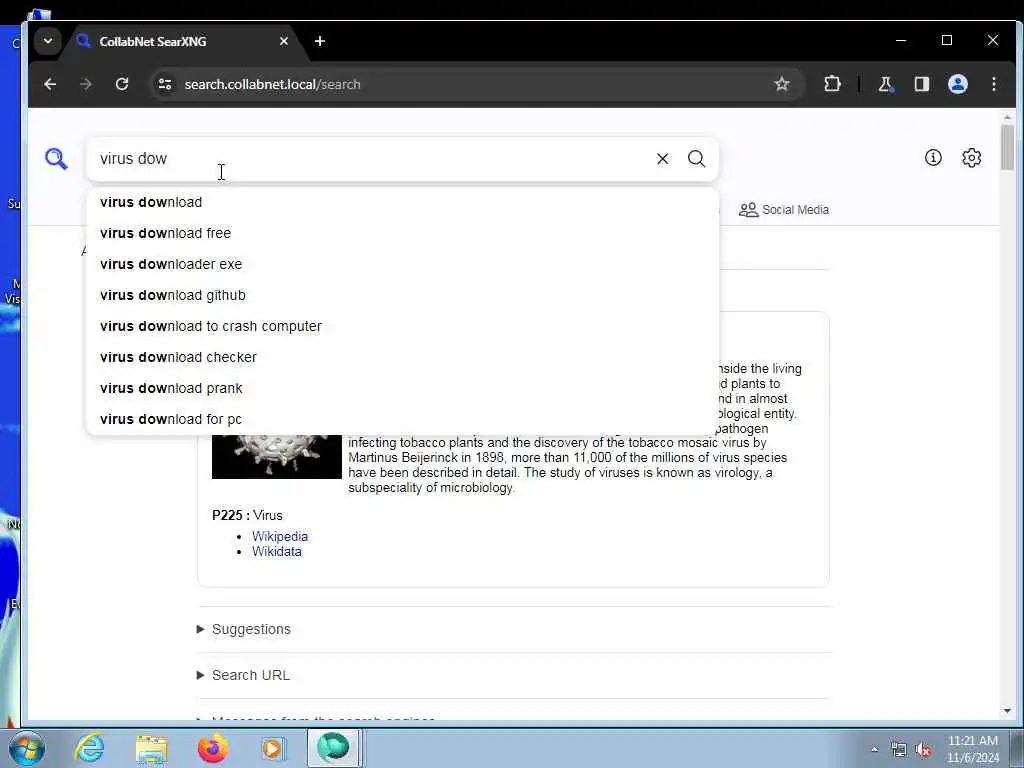Launch Firefox from the taskbar
This screenshot has height=768, width=1024.
pos(212,748)
